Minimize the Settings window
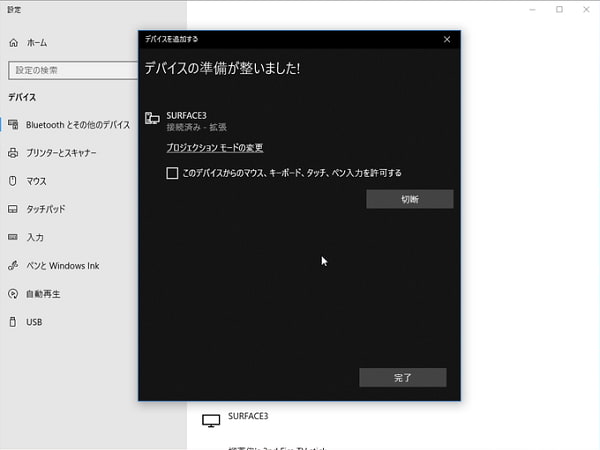 click(532, 10)
